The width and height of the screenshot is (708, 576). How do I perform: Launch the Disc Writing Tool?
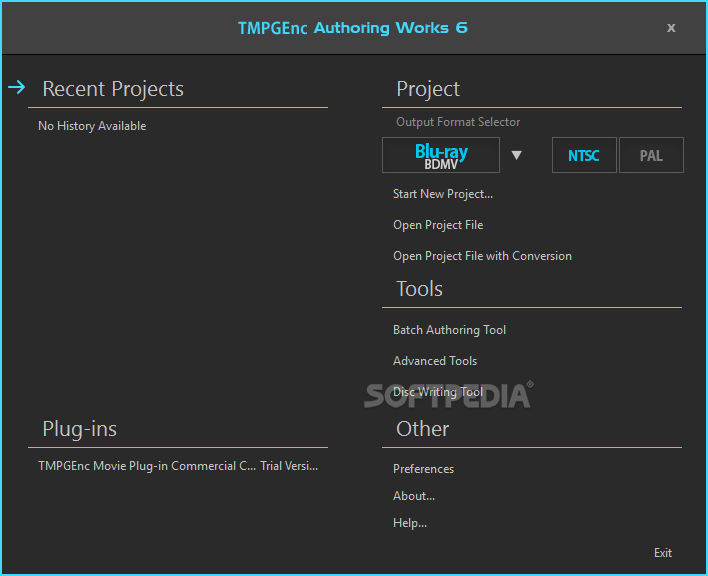coord(438,392)
